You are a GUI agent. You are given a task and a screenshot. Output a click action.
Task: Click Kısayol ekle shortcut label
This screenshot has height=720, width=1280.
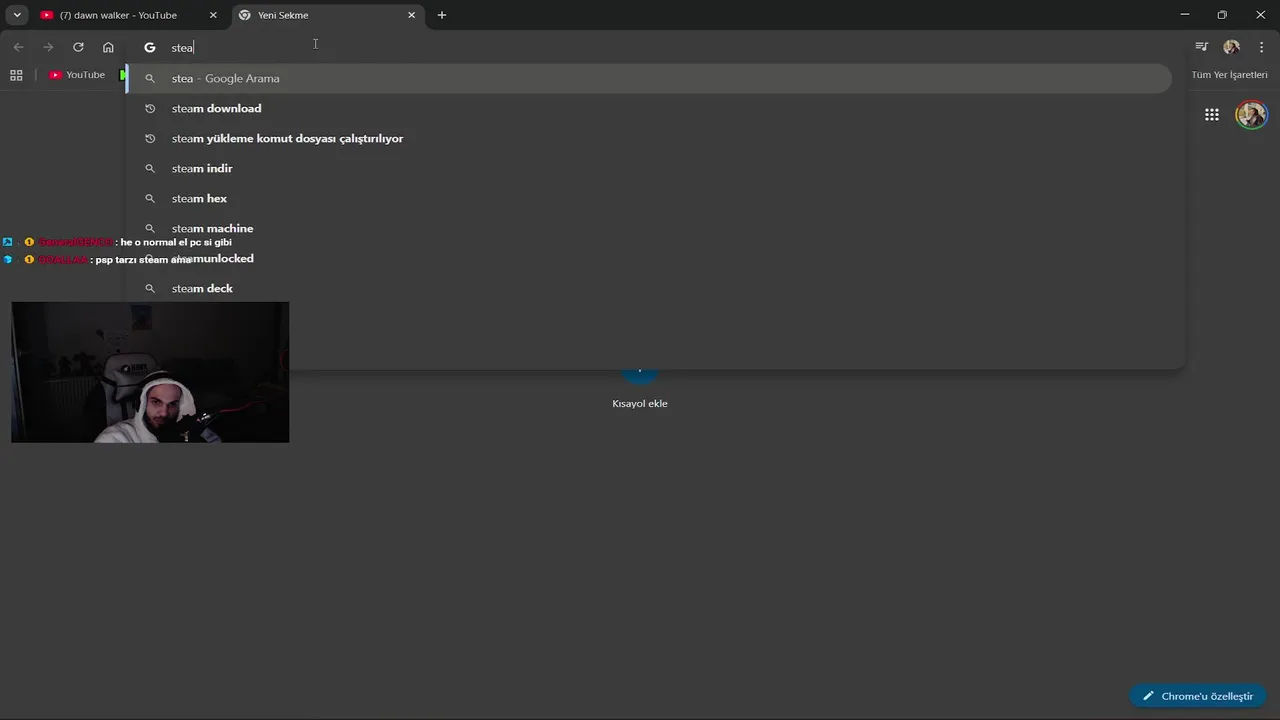click(640, 404)
